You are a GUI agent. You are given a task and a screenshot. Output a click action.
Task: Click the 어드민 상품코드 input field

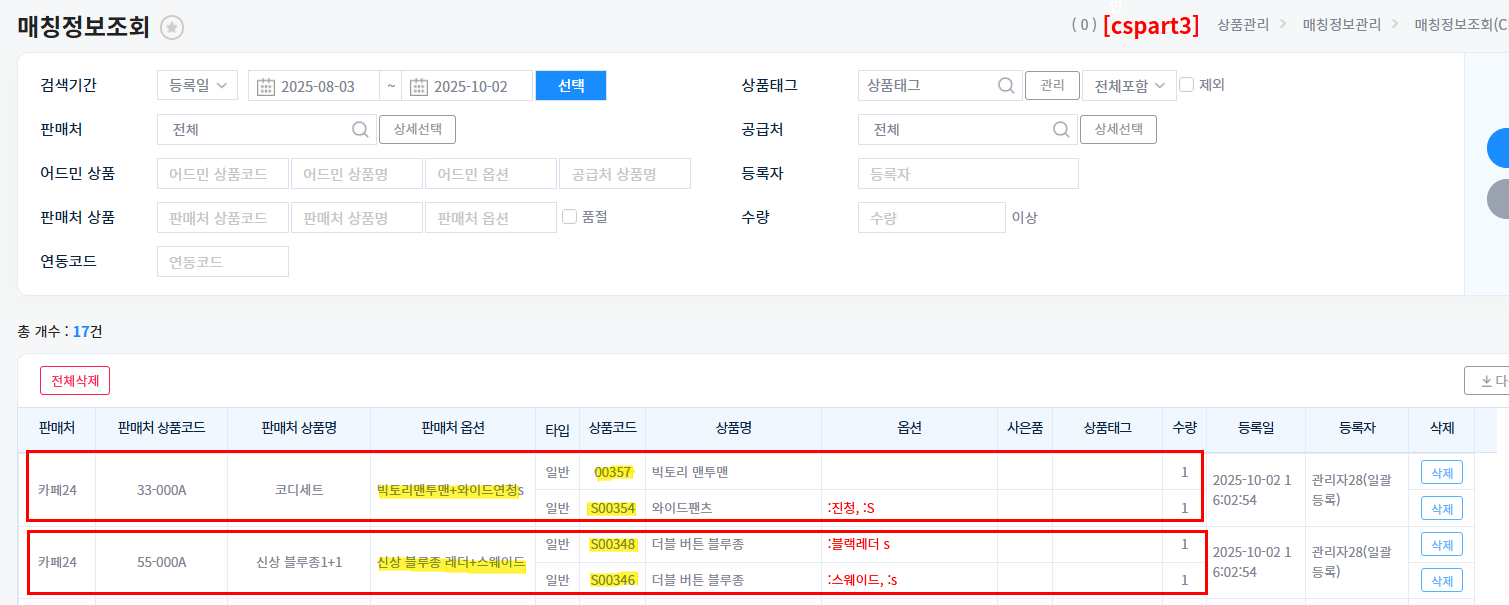pos(223,174)
